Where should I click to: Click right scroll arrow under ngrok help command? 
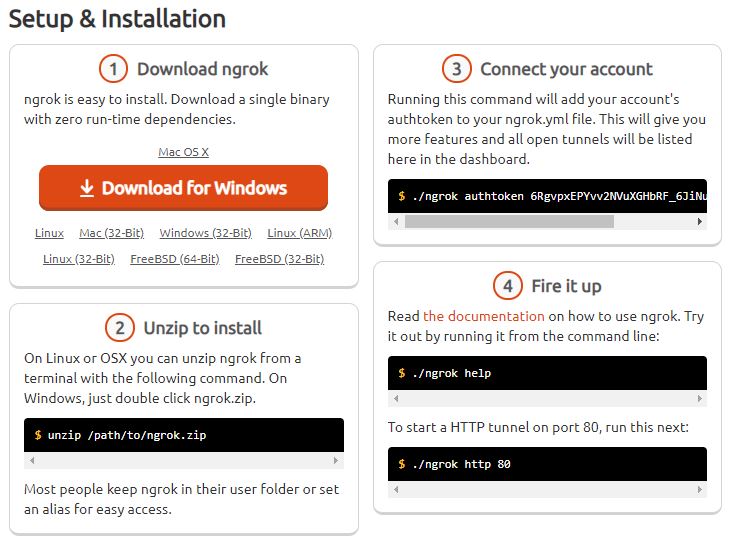(x=699, y=398)
